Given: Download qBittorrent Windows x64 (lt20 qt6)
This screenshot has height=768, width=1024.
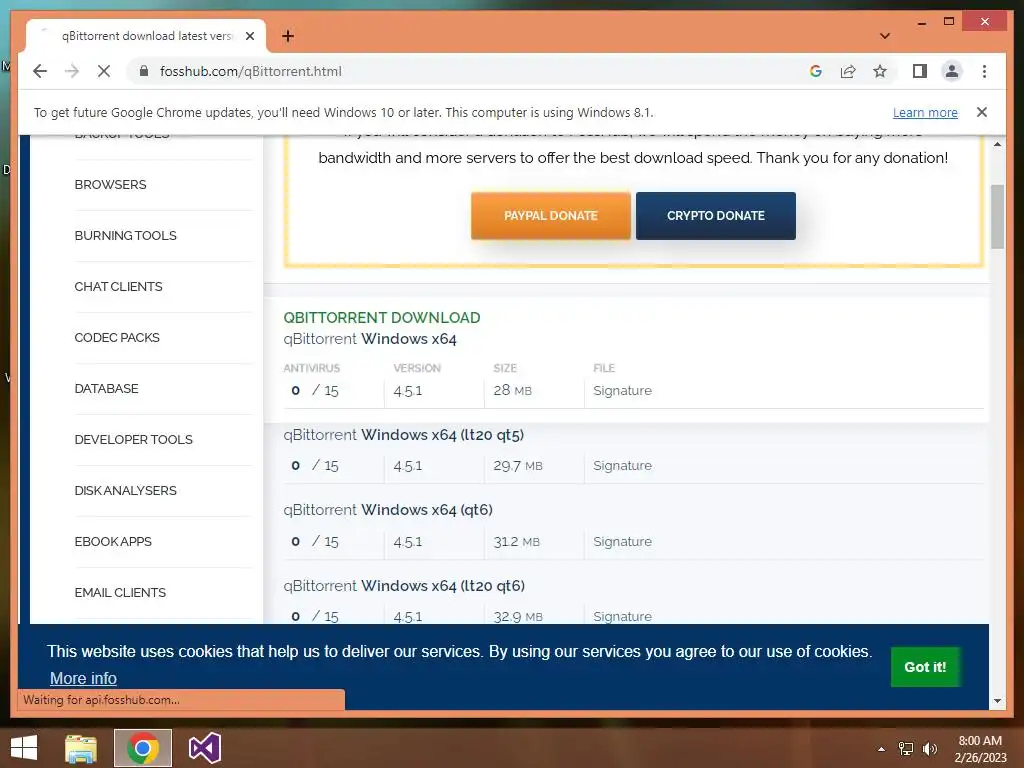Looking at the screenshot, I should [x=404, y=586].
